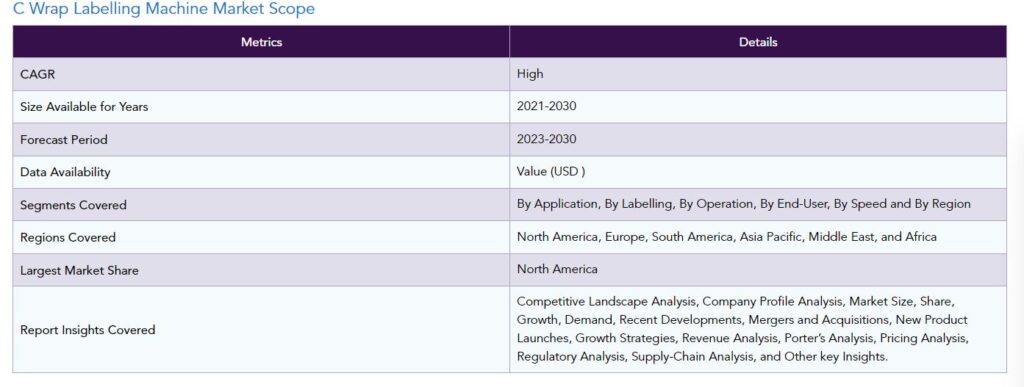Click the North America, Europe regions list
1024x387 pixels.
pos(727,237)
